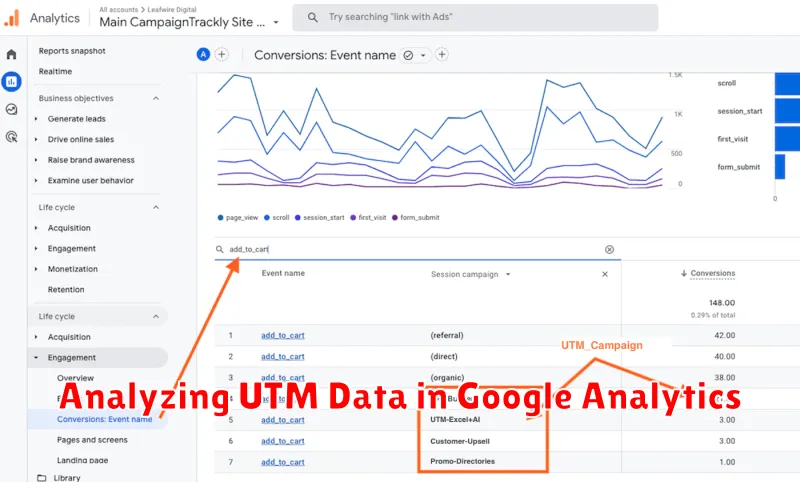Click the form_submit bar in bar chart

[780, 167]
